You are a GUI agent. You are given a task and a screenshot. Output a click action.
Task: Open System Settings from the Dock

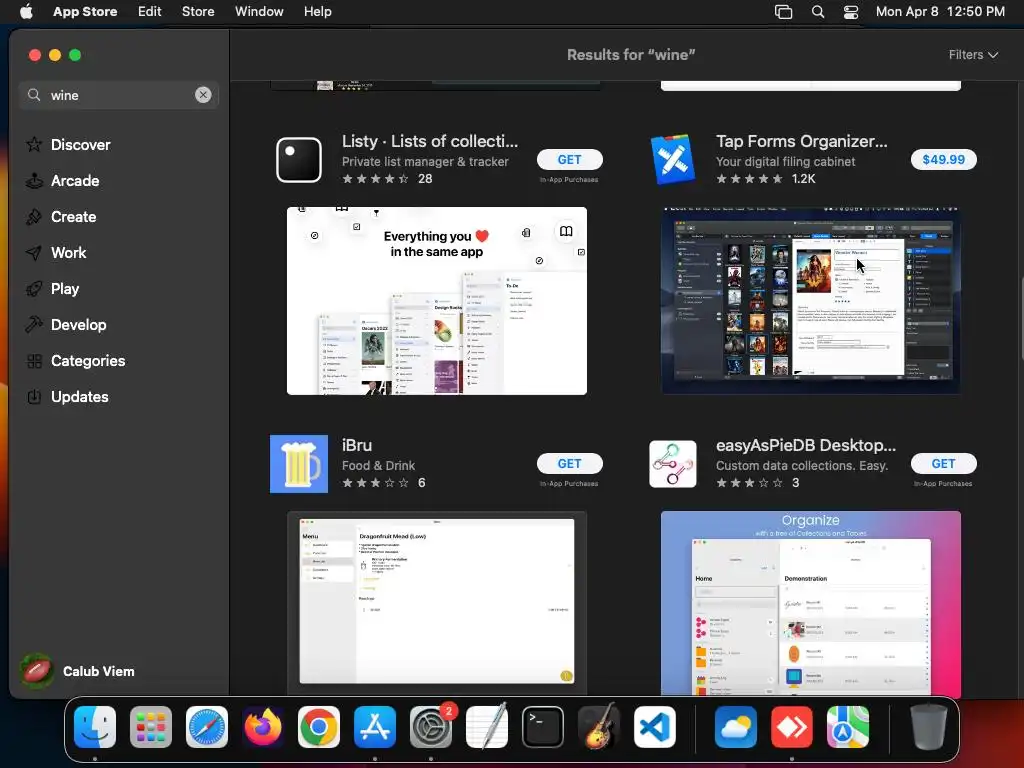[x=431, y=727]
